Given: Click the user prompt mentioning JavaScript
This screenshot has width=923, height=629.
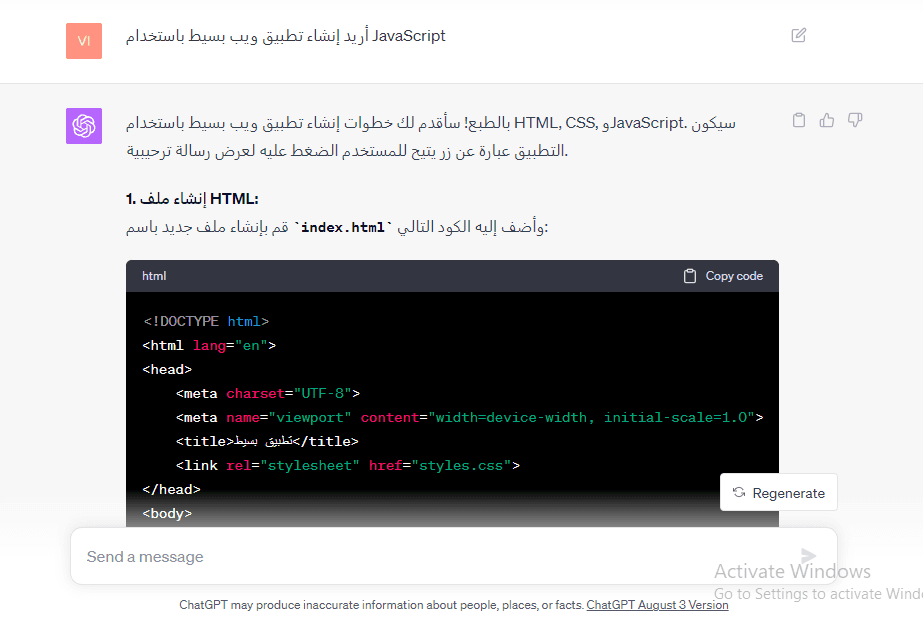Looking at the screenshot, I should pyautogui.click(x=285, y=36).
